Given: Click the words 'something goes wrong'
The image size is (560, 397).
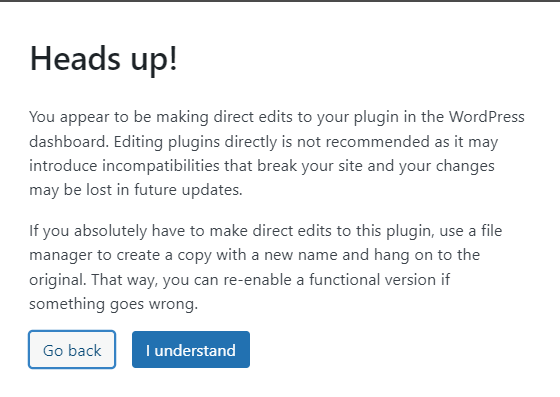Looking at the screenshot, I should (113, 304).
